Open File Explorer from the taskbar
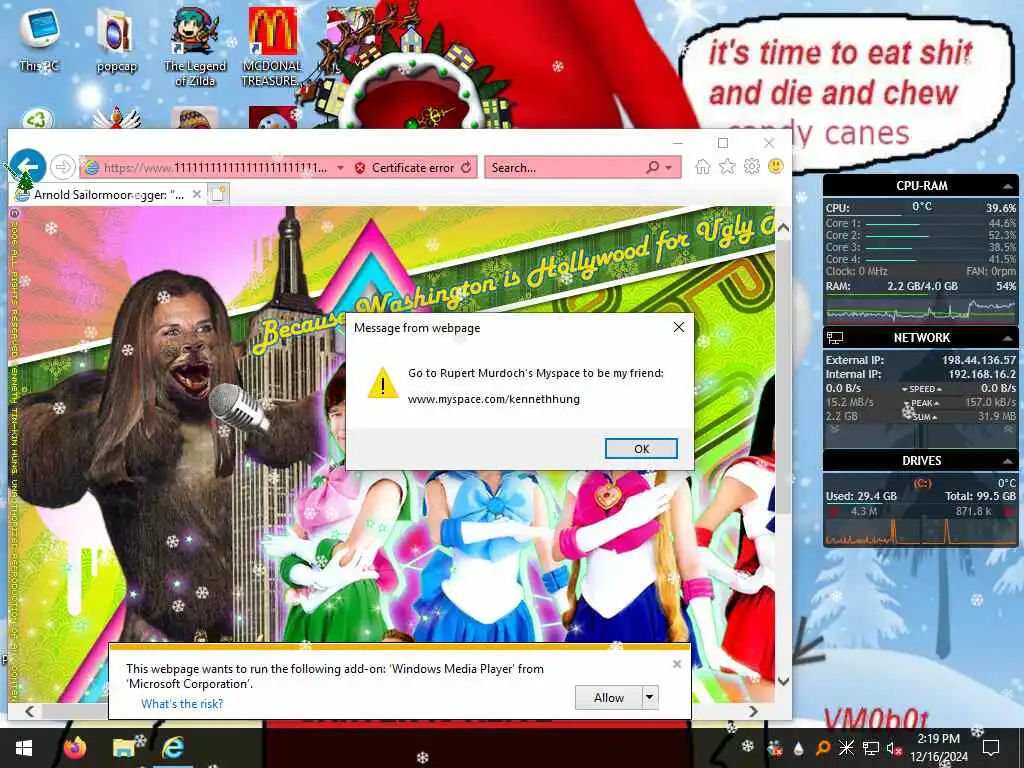The width and height of the screenshot is (1024, 768). coord(123,748)
